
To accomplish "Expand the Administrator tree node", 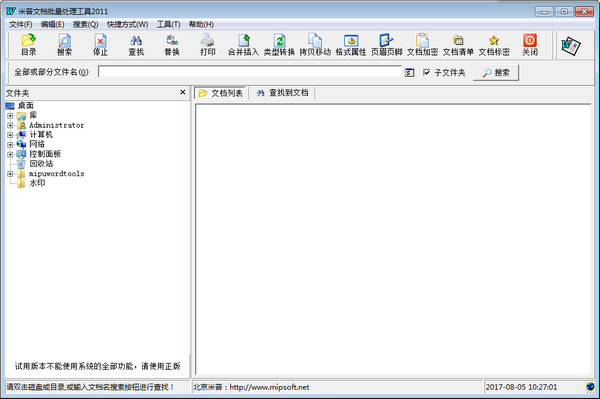I will 10,125.
